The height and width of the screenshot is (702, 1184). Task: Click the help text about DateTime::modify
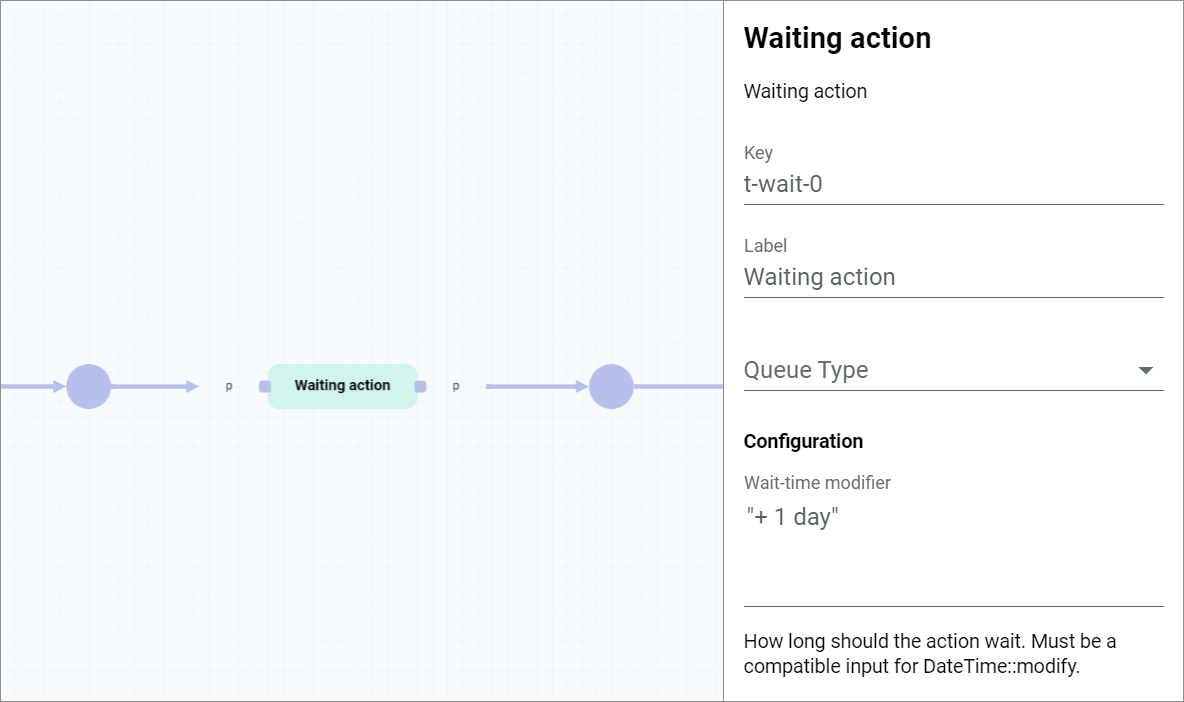click(930, 654)
